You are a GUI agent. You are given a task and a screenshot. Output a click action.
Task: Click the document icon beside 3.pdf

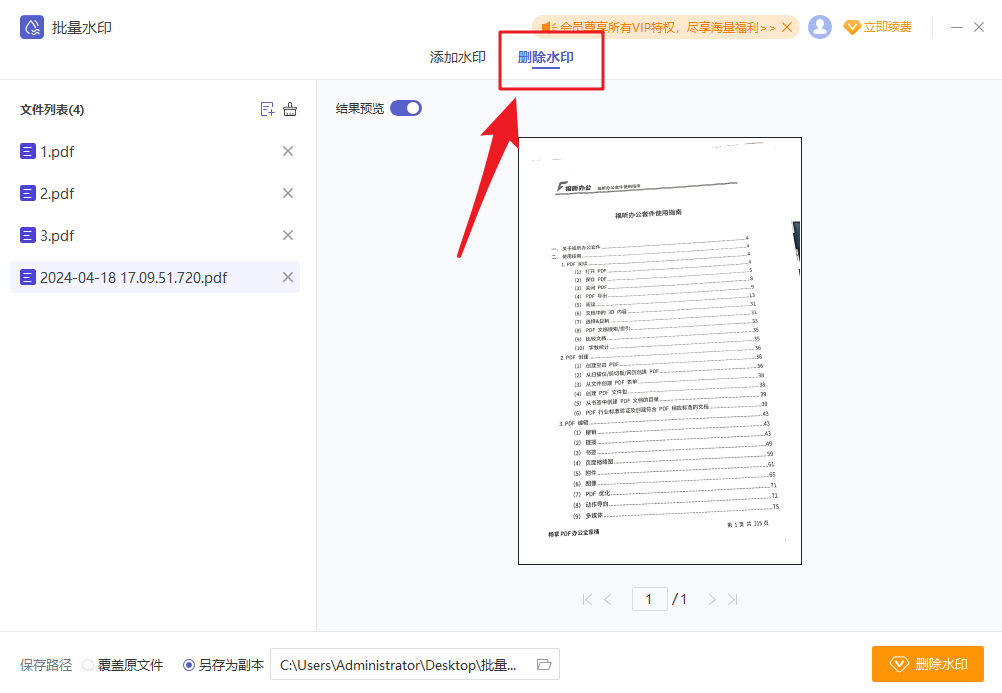pos(27,235)
